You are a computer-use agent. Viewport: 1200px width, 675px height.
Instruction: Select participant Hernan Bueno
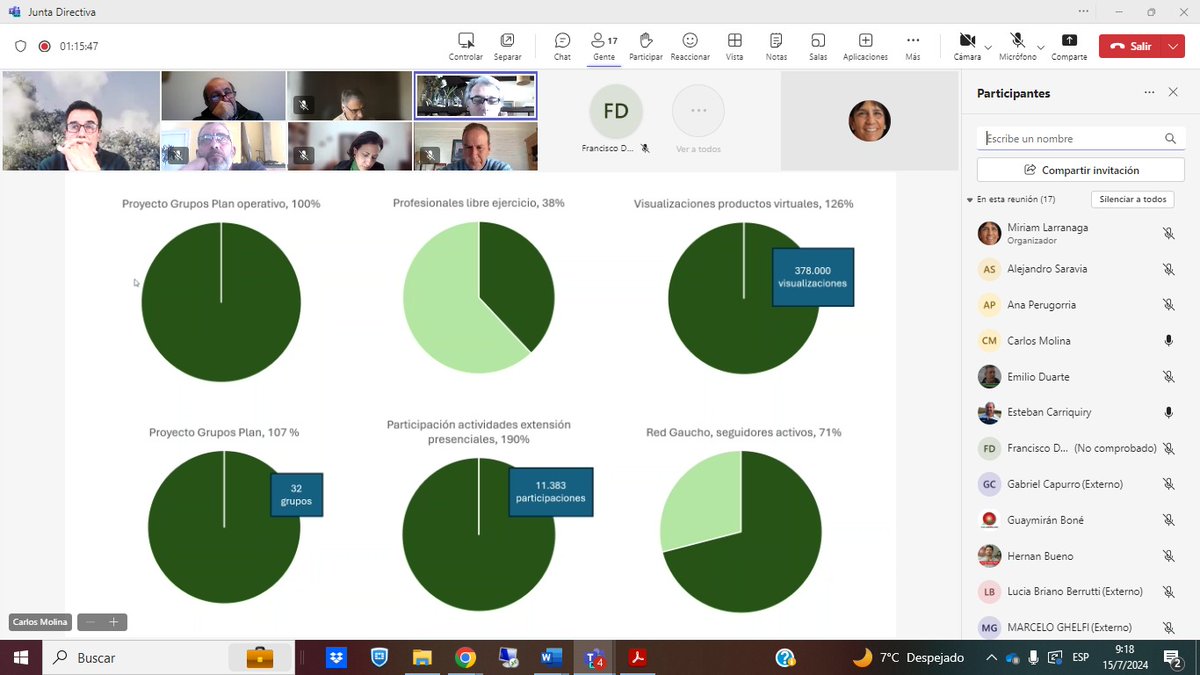1081,556
